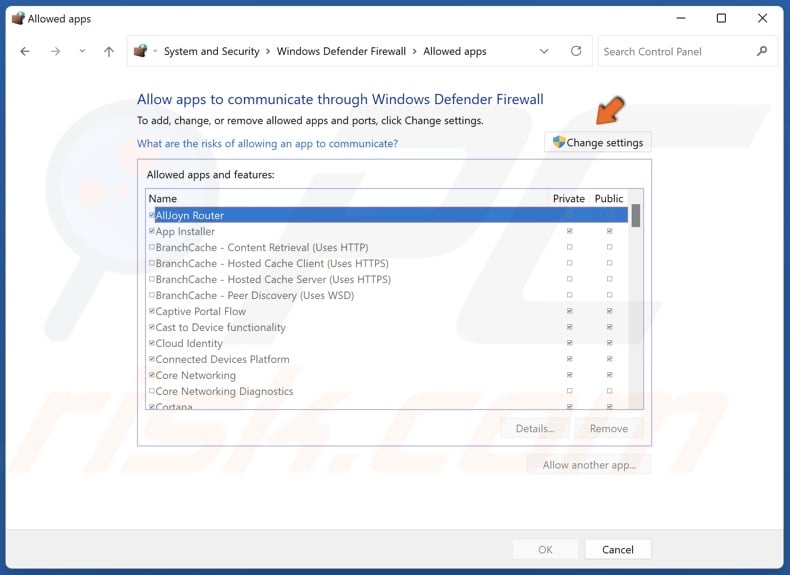This screenshot has height=575, width=790.
Task: Enable Core Networking Diagnostics name checkbox
Action: tap(152, 391)
